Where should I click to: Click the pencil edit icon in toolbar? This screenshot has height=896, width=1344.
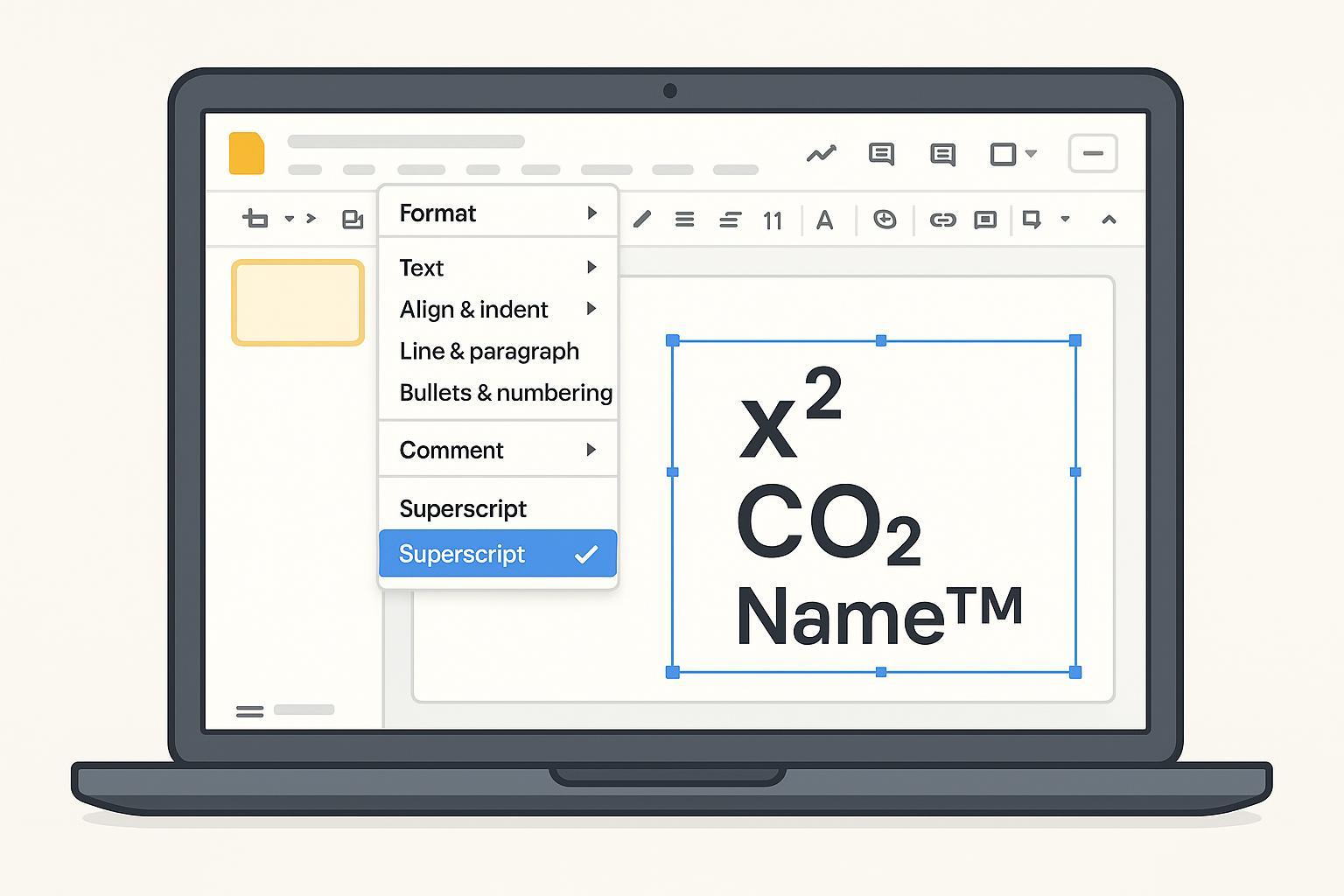[642, 219]
